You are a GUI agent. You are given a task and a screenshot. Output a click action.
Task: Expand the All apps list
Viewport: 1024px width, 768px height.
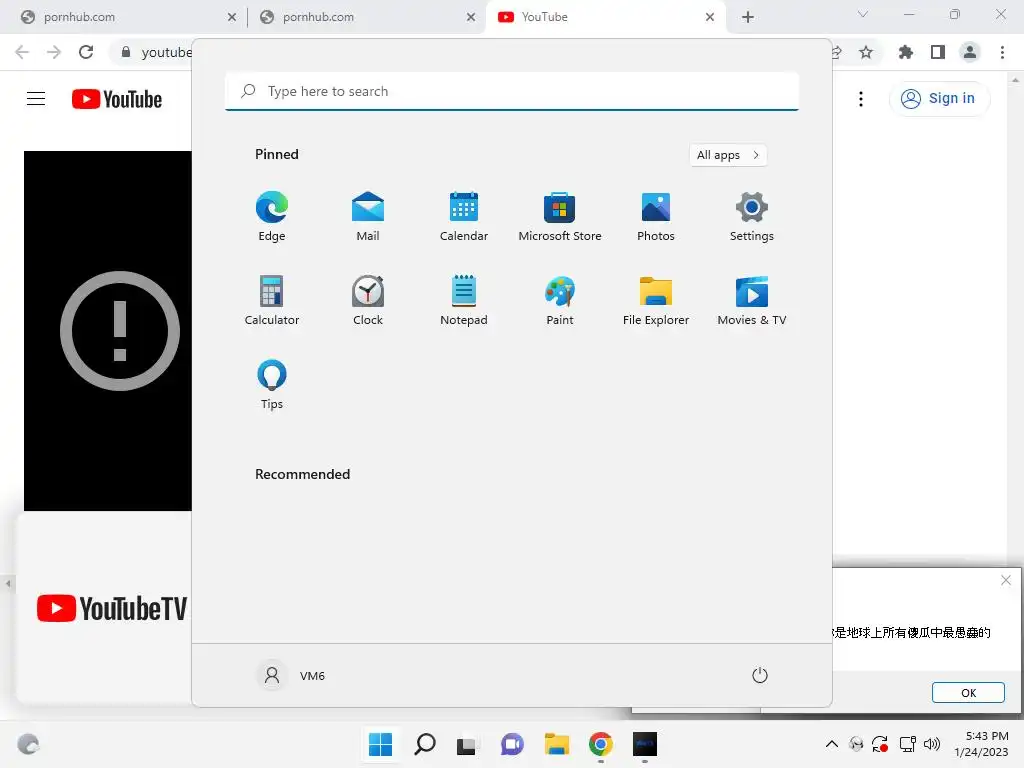coord(728,155)
